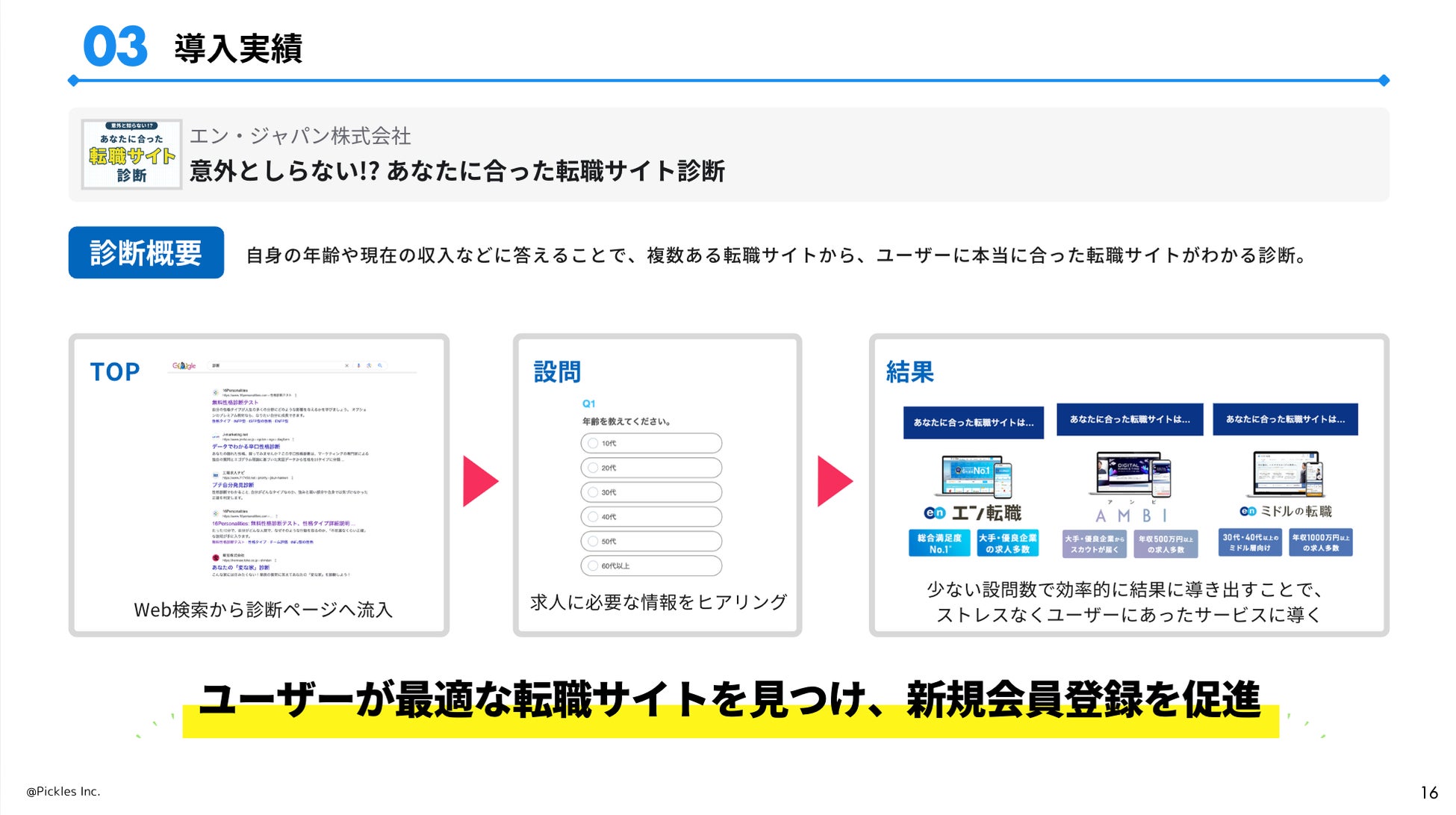Click the red arrow between 設問 and 結果

834,482
